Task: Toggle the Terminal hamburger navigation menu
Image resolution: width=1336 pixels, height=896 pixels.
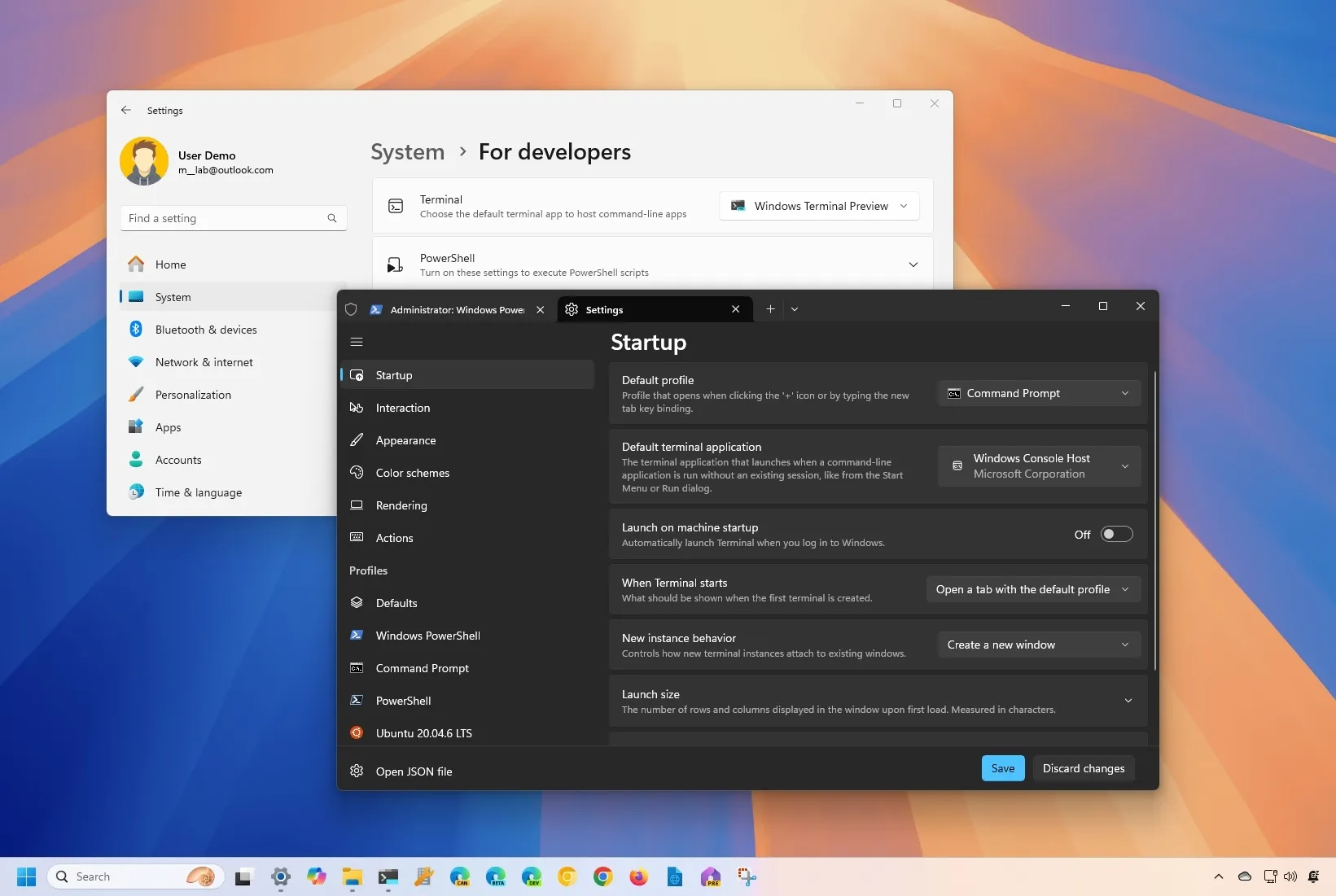Action: 357,342
